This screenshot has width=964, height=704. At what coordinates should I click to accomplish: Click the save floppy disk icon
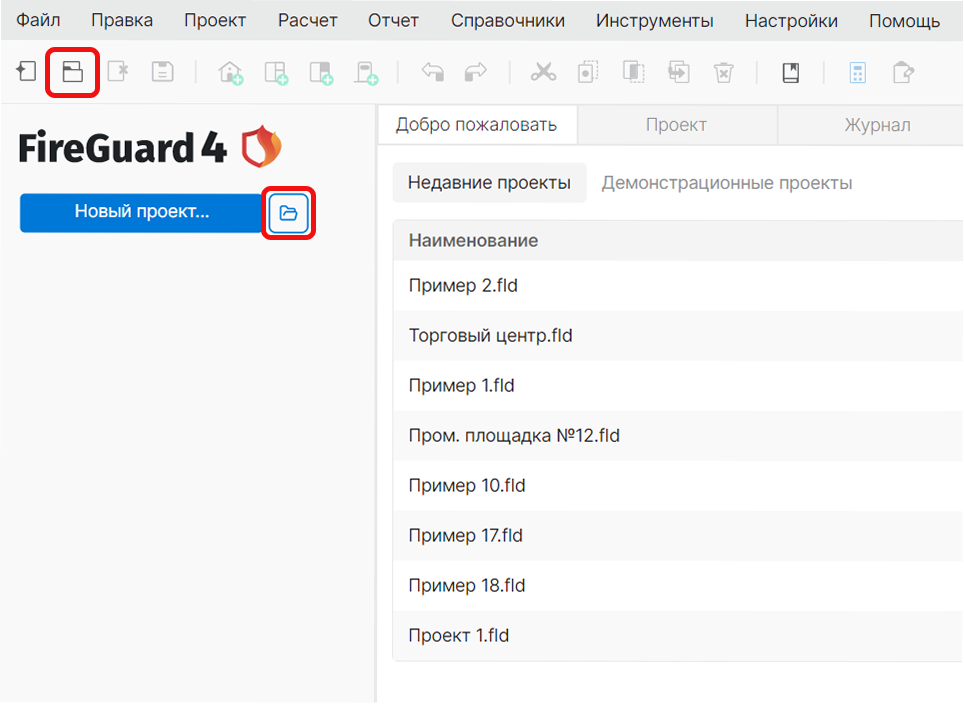pyautogui.click(x=163, y=72)
